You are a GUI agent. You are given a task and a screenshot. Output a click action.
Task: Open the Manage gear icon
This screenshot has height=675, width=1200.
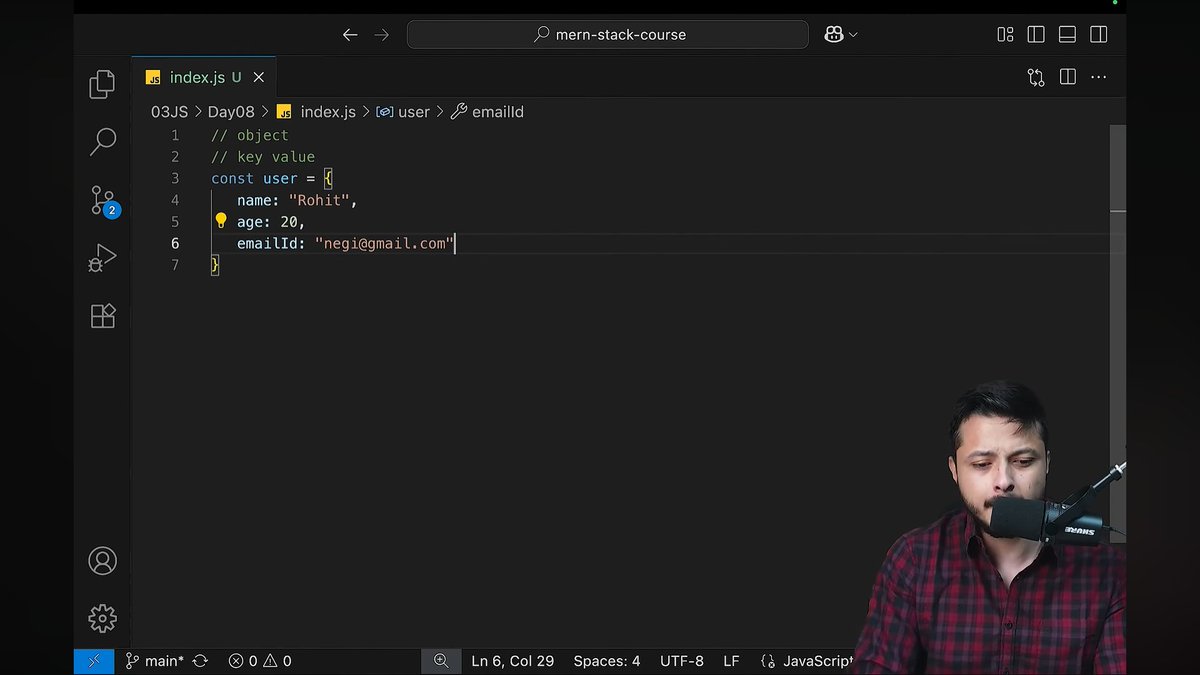102,618
